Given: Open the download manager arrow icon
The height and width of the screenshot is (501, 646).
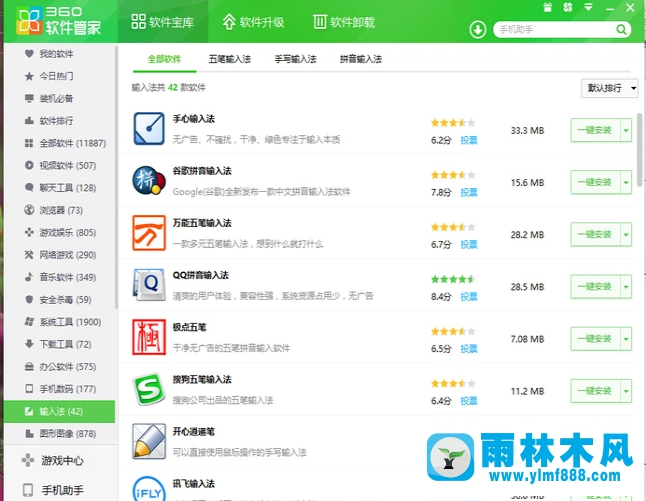Looking at the screenshot, I should coord(477,30).
